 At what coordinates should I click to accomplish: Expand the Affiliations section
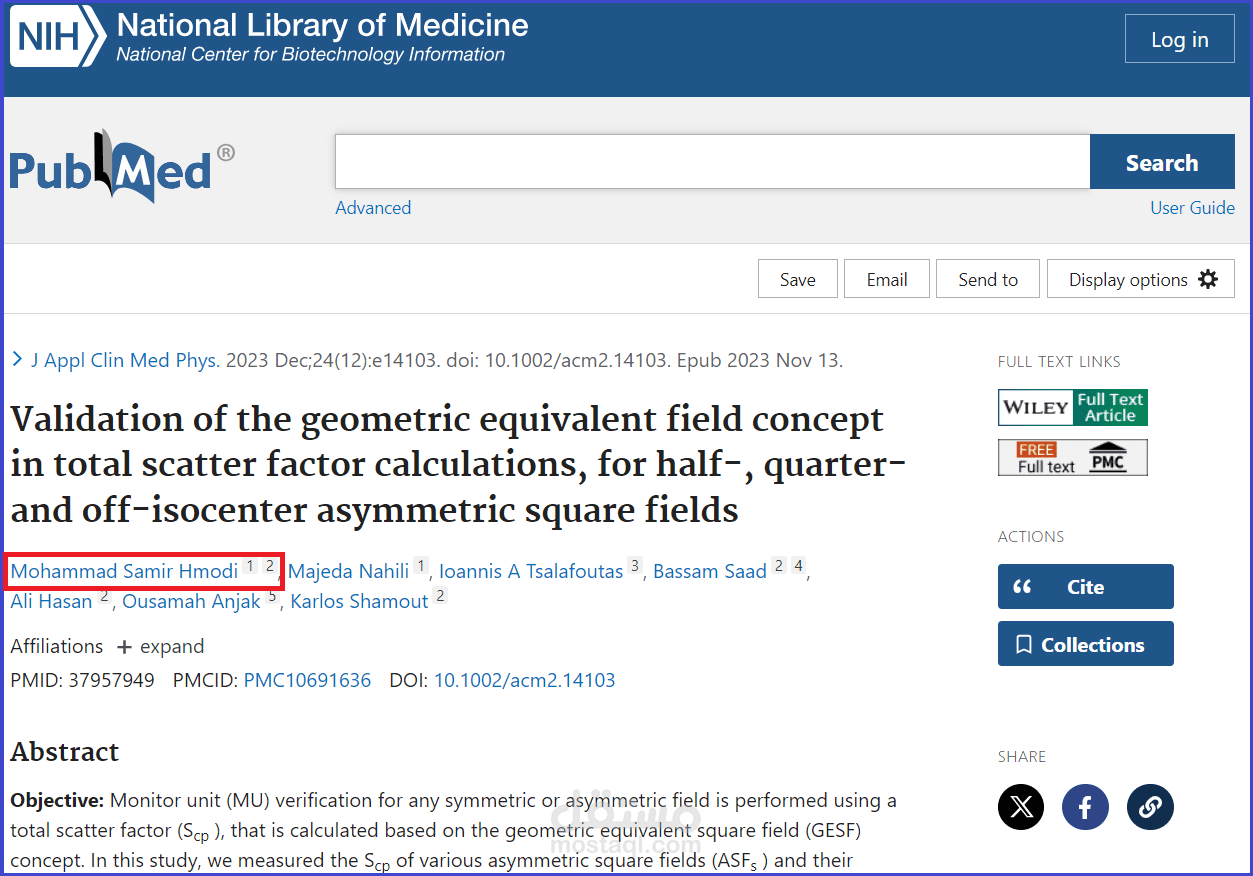click(161, 647)
